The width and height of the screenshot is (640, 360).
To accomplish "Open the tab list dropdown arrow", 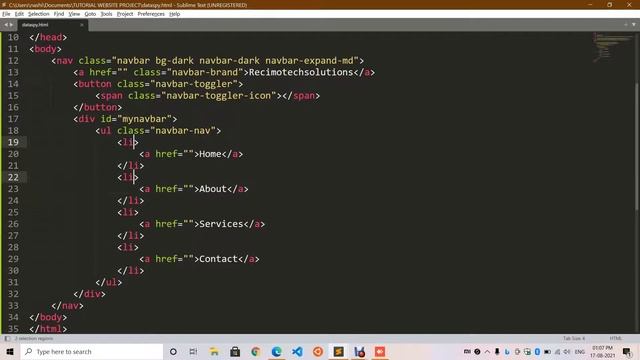I will point(633,24).
